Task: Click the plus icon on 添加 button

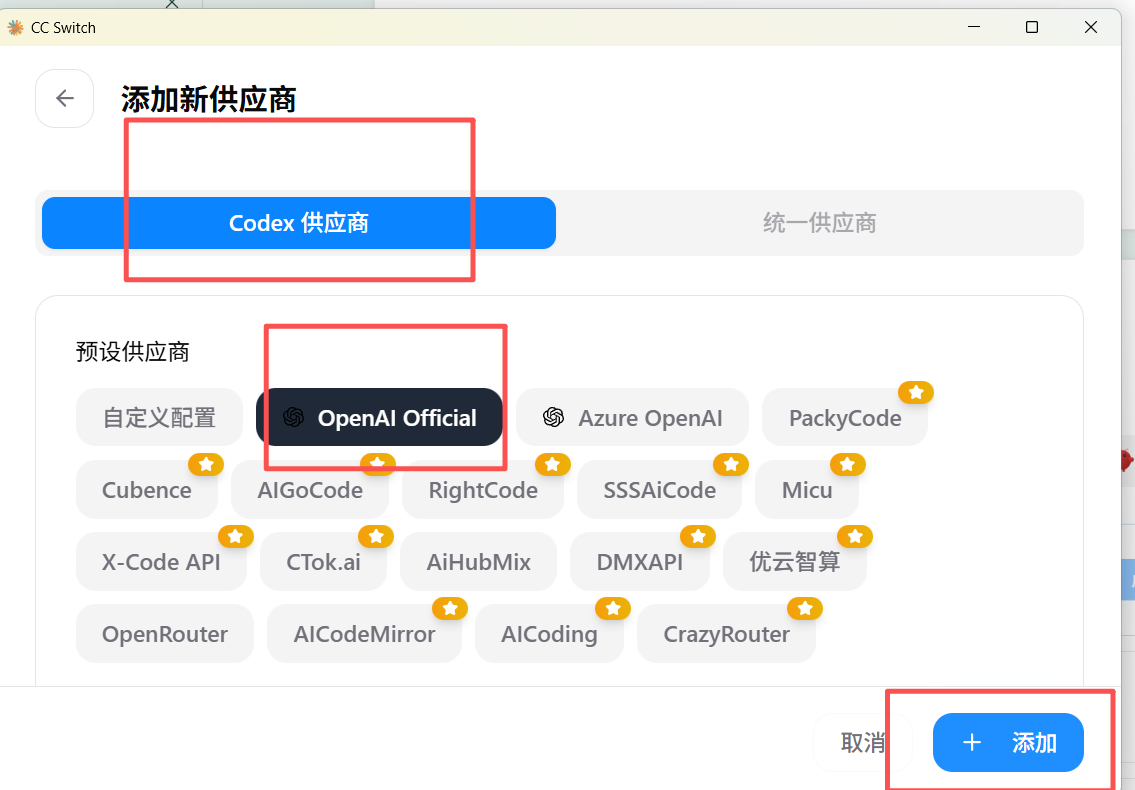Action: coord(972,742)
